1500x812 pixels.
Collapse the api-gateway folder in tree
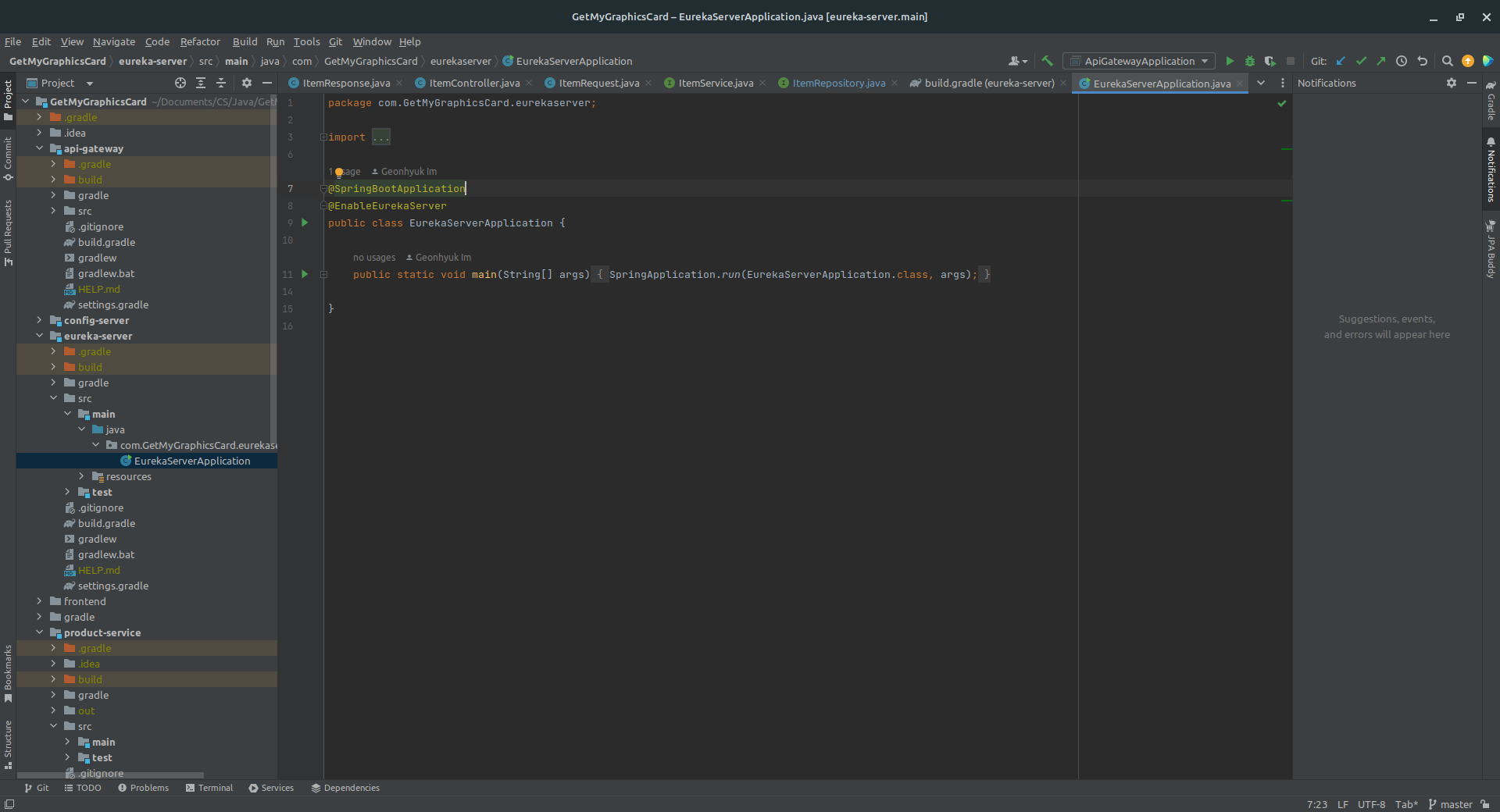(39, 148)
